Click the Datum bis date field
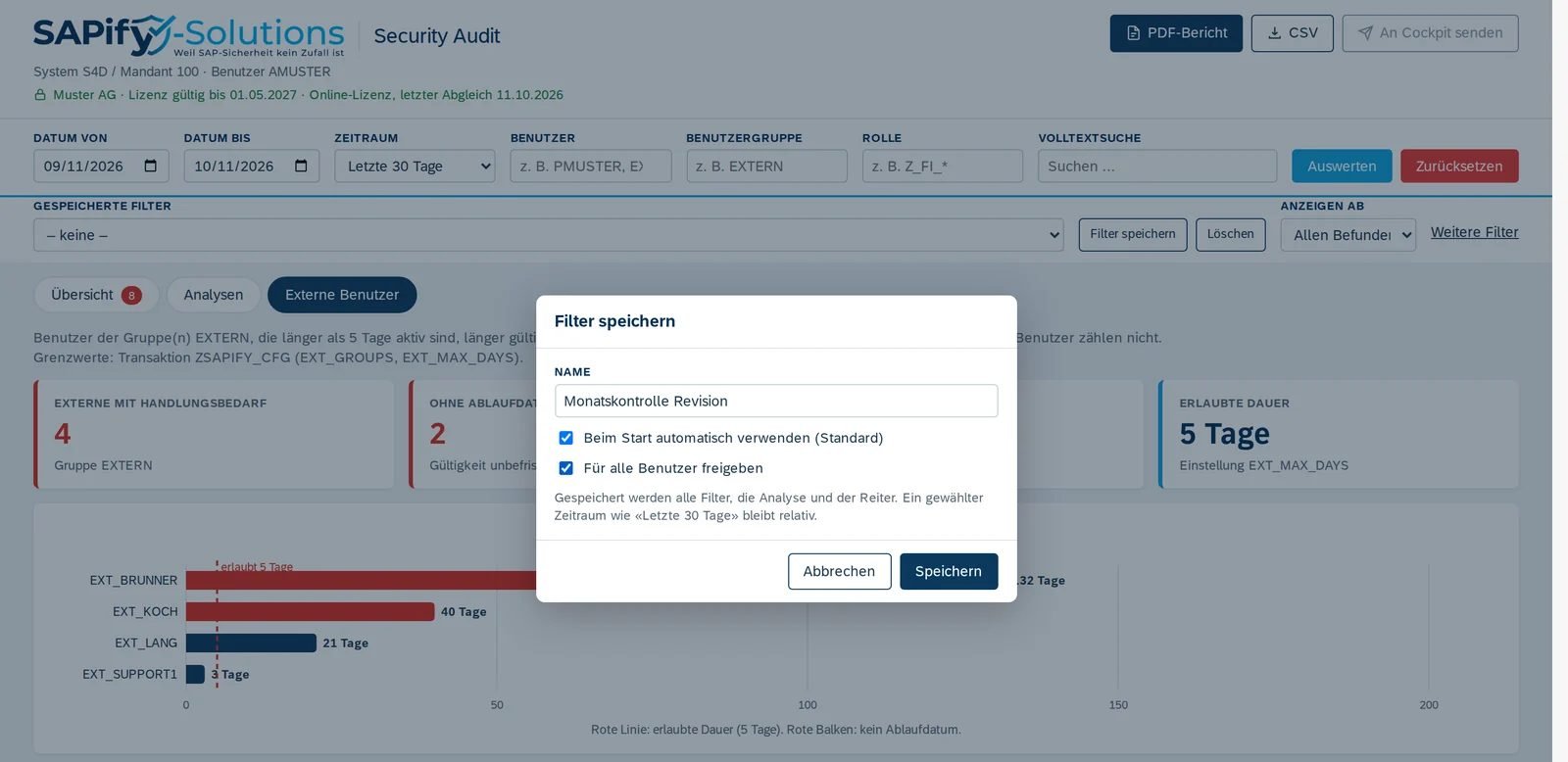The width and height of the screenshot is (1568, 762). click(x=252, y=166)
